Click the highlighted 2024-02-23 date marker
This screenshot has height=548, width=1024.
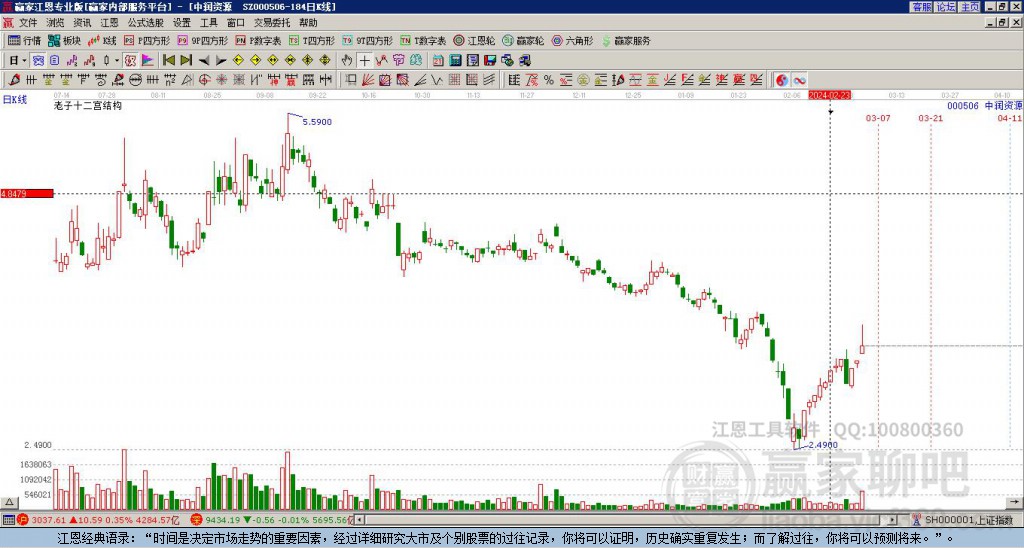pos(830,95)
